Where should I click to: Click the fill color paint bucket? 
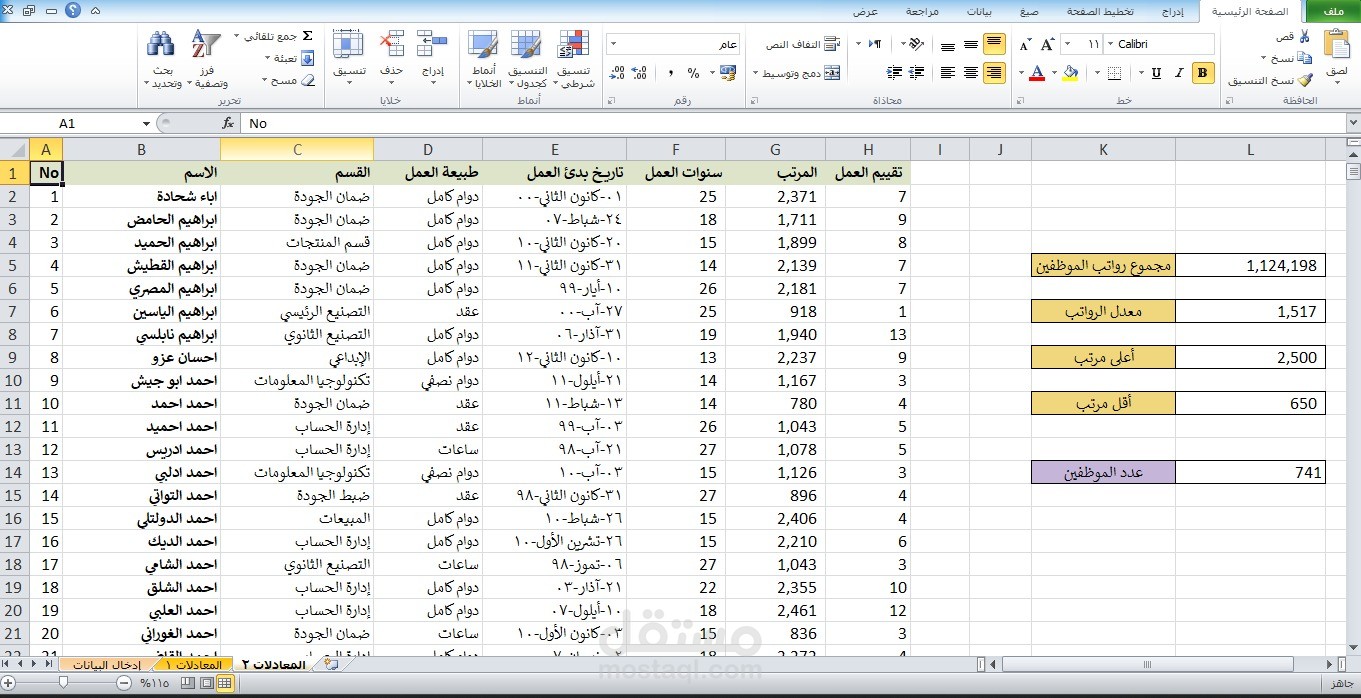click(1071, 72)
